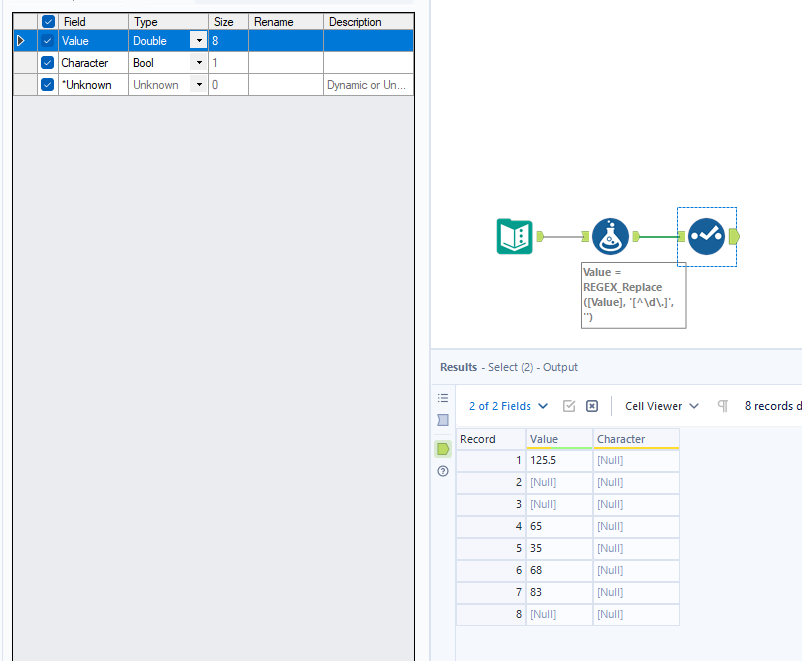This screenshot has width=802, height=661.
Task: Toggle the select-all checkbox in Field header
Action: tap(46, 21)
